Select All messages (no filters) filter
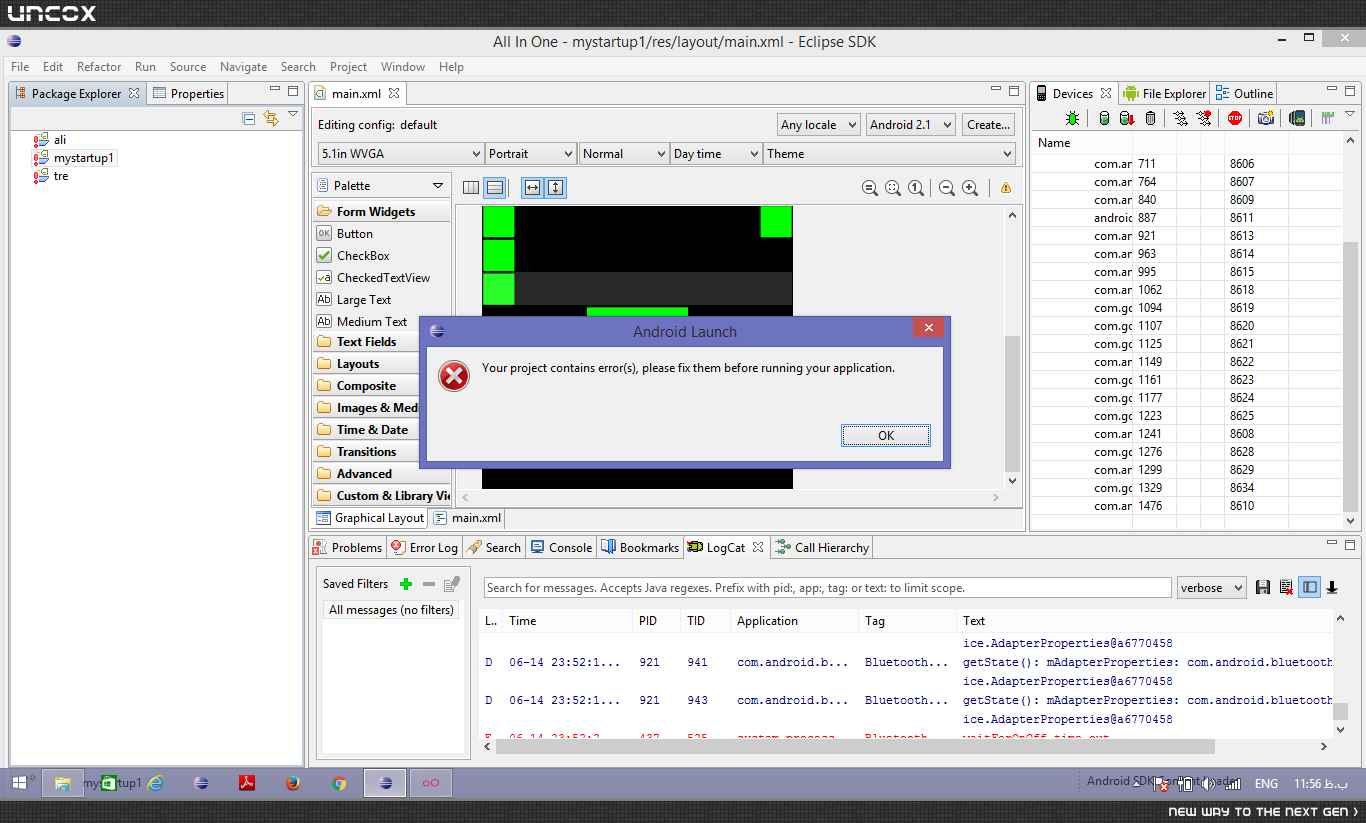Image resolution: width=1366 pixels, height=823 pixels. pyautogui.click(x=391, y=610)
